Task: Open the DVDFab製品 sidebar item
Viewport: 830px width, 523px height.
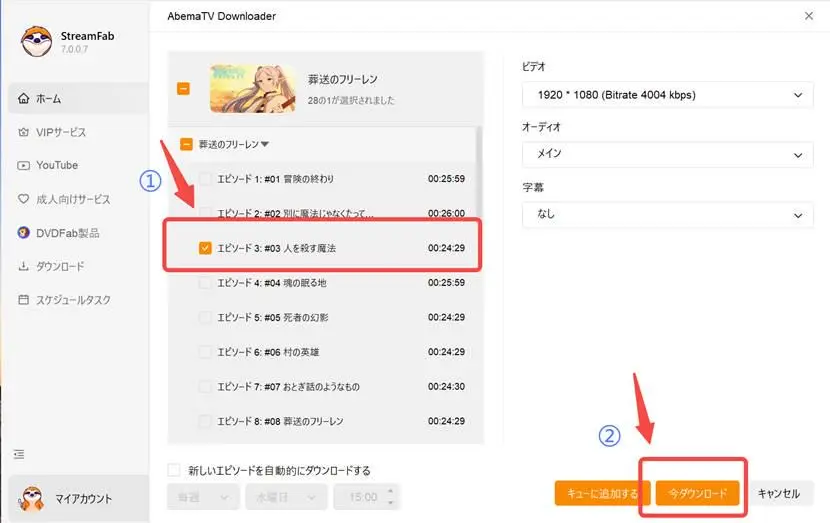Action: pos(78,232)
